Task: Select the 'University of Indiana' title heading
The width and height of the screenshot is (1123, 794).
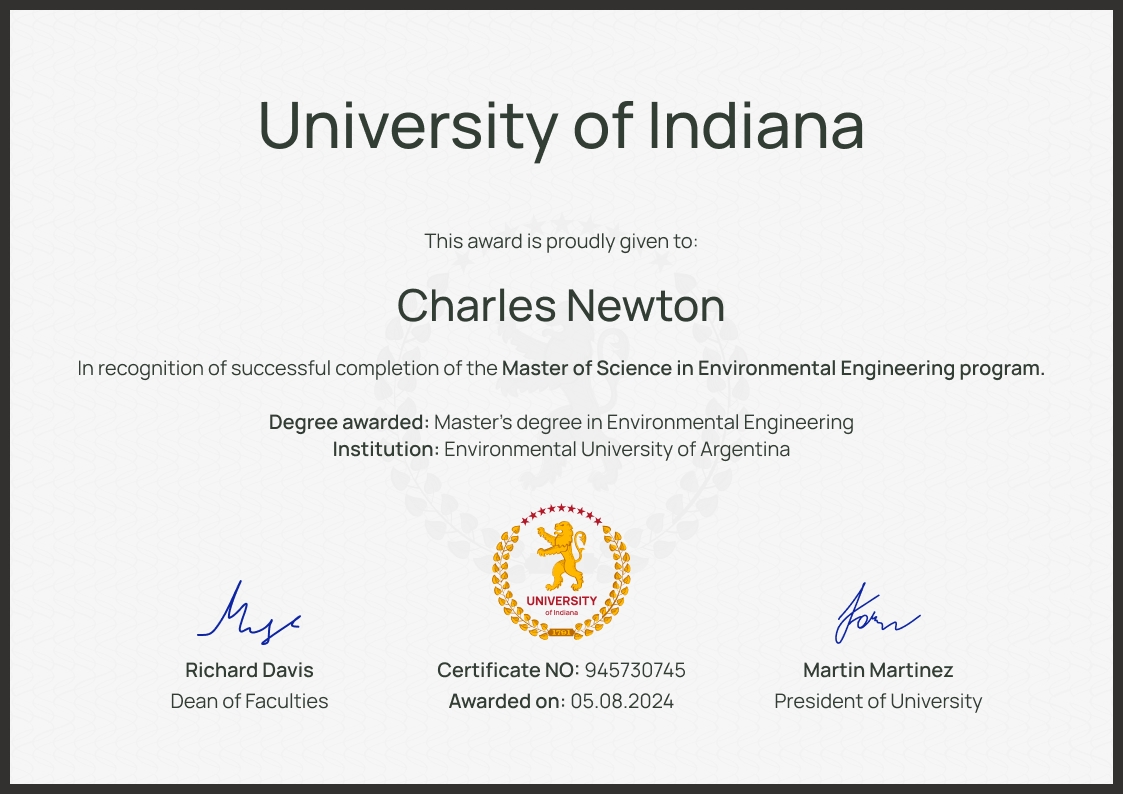Action: click(x=561, y=125)
